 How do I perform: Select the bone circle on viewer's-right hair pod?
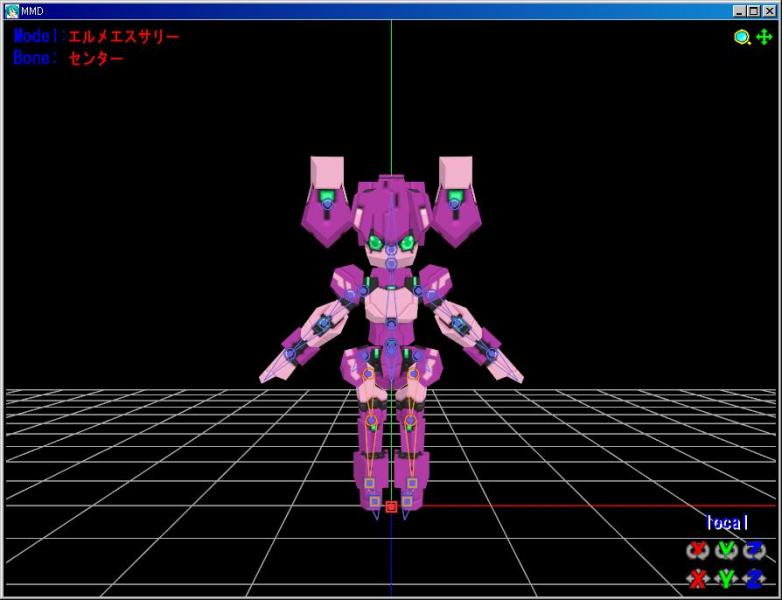pyautogui.click(x=454, y=204)
